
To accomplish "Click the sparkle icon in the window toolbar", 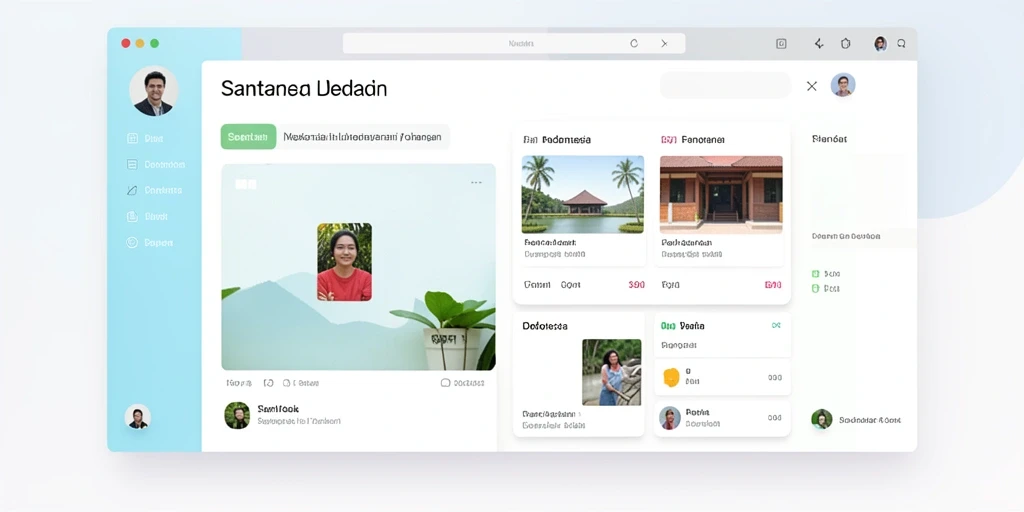I will click(819, 44).
